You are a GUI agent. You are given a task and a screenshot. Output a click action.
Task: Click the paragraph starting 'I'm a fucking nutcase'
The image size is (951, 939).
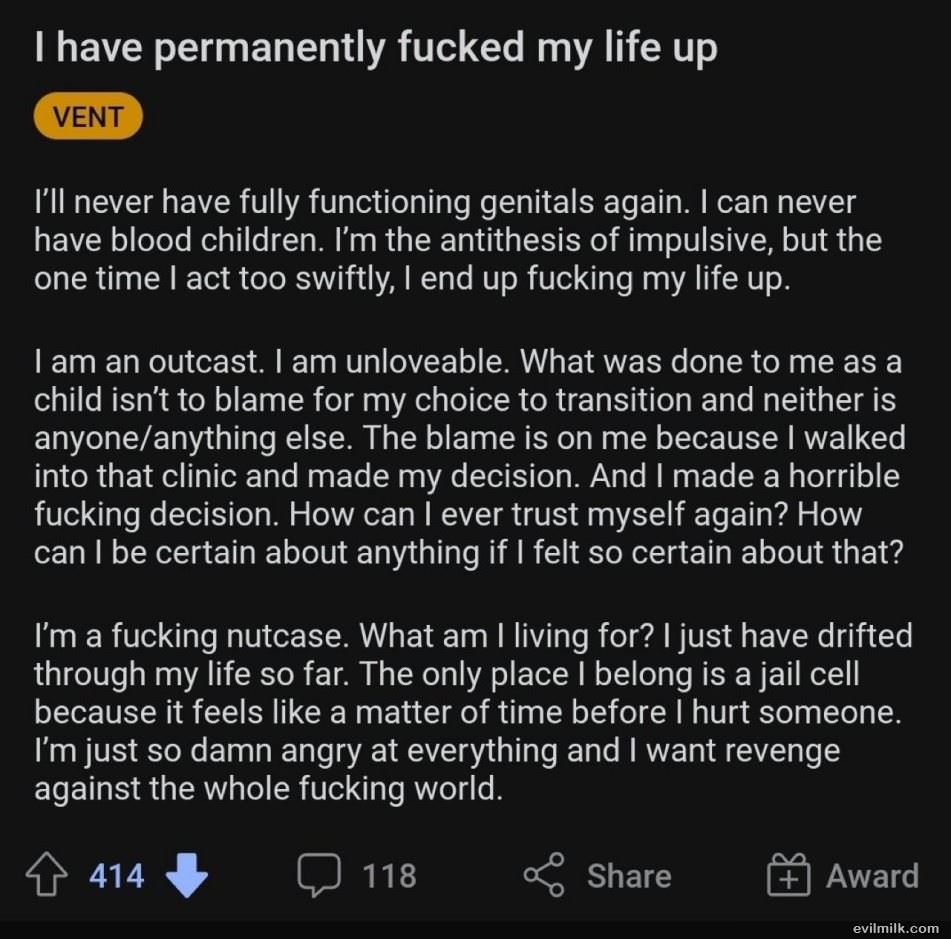pos(473,712)
